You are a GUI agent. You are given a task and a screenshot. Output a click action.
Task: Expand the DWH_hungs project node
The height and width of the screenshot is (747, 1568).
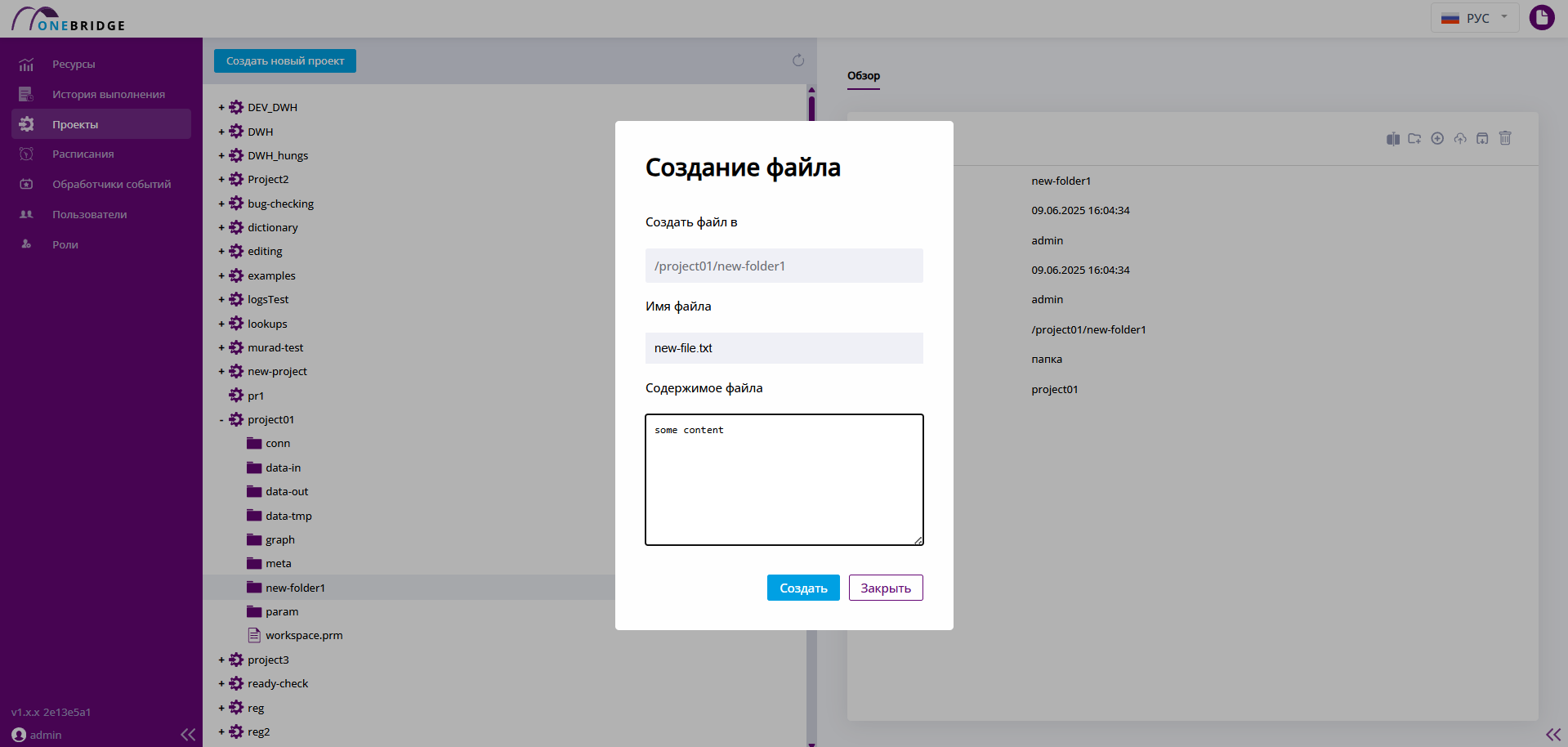point(221,155)
